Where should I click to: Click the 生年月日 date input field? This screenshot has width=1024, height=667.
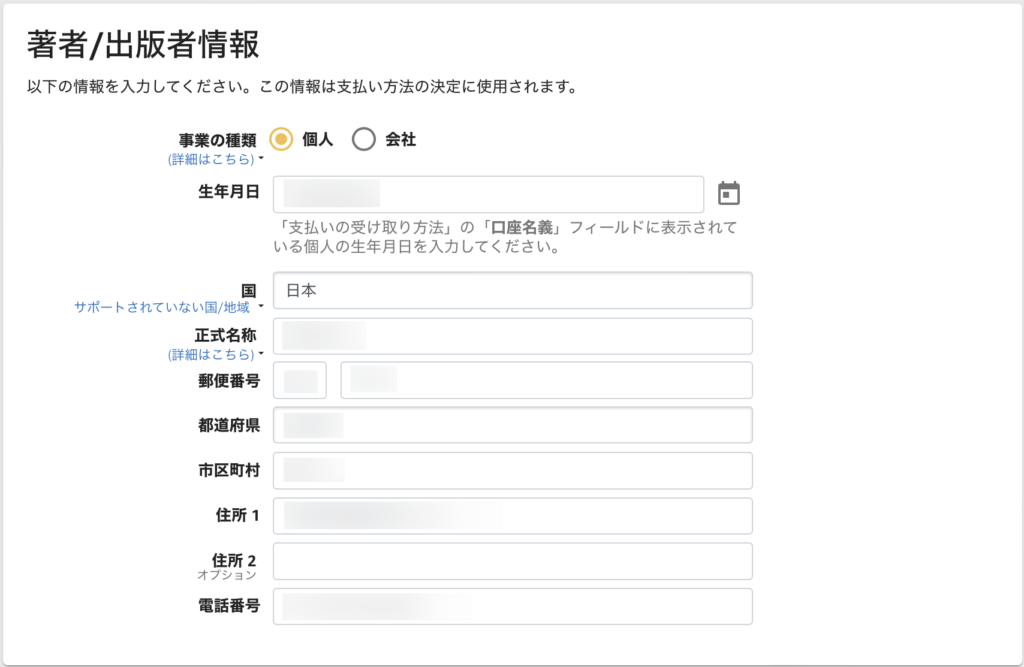(488, 194)
